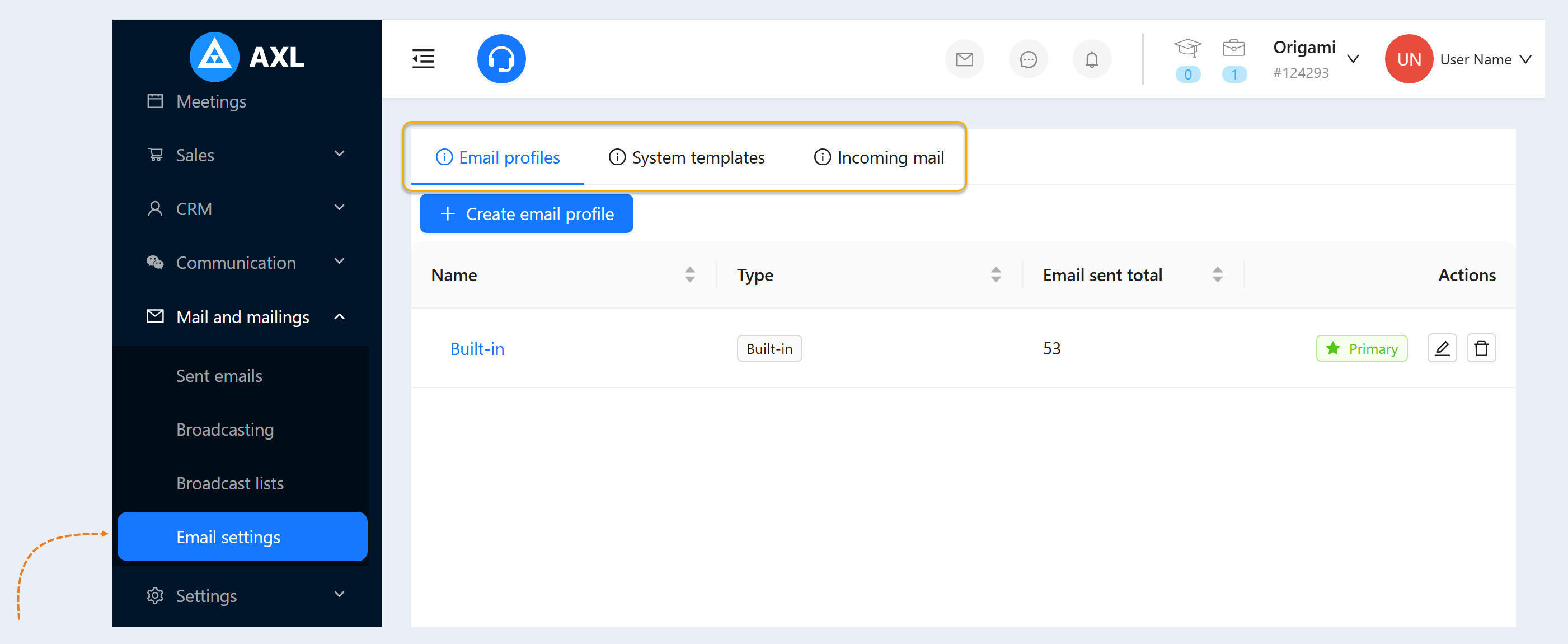Click the Settings menu label
The height and width of the screenshot is (644, 1568).
point(206,595)
